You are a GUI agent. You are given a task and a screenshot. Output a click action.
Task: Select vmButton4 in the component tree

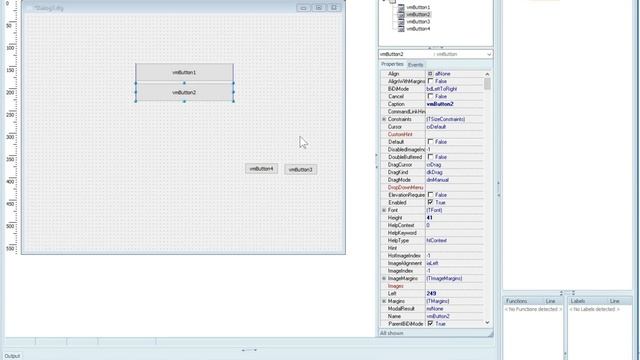[x=418, y=29]
